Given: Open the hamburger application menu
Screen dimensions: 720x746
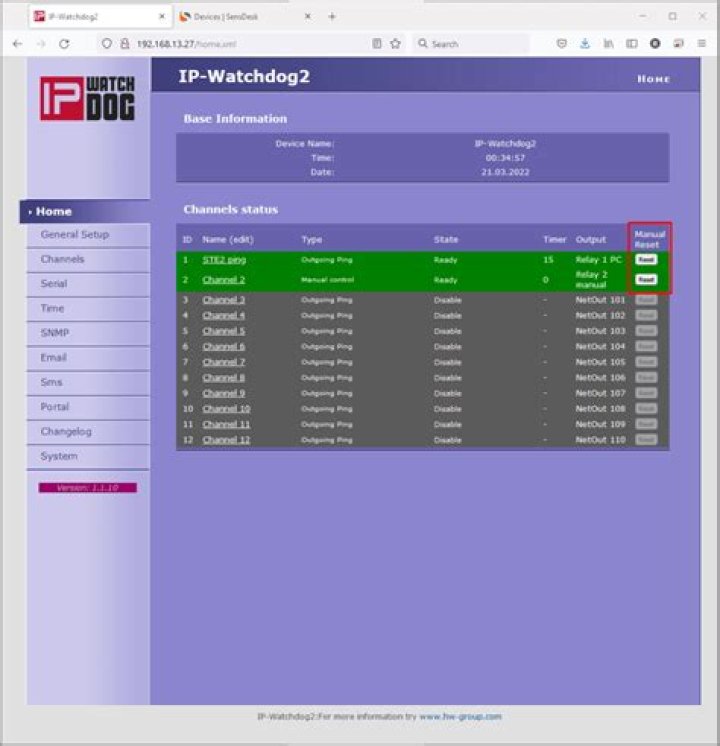Looking at the screenshot, I should click(701, 44).
